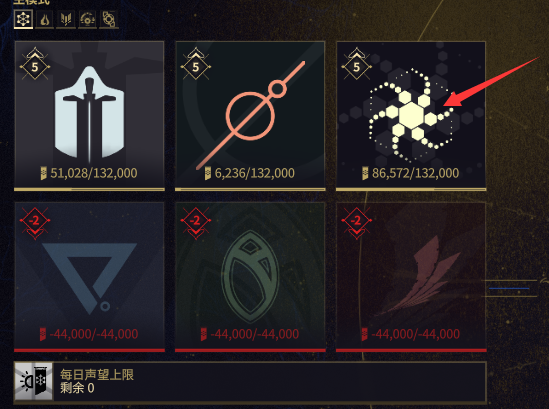
Task: Open the interlocking gears tab
Action: click(x=109, y=19)
